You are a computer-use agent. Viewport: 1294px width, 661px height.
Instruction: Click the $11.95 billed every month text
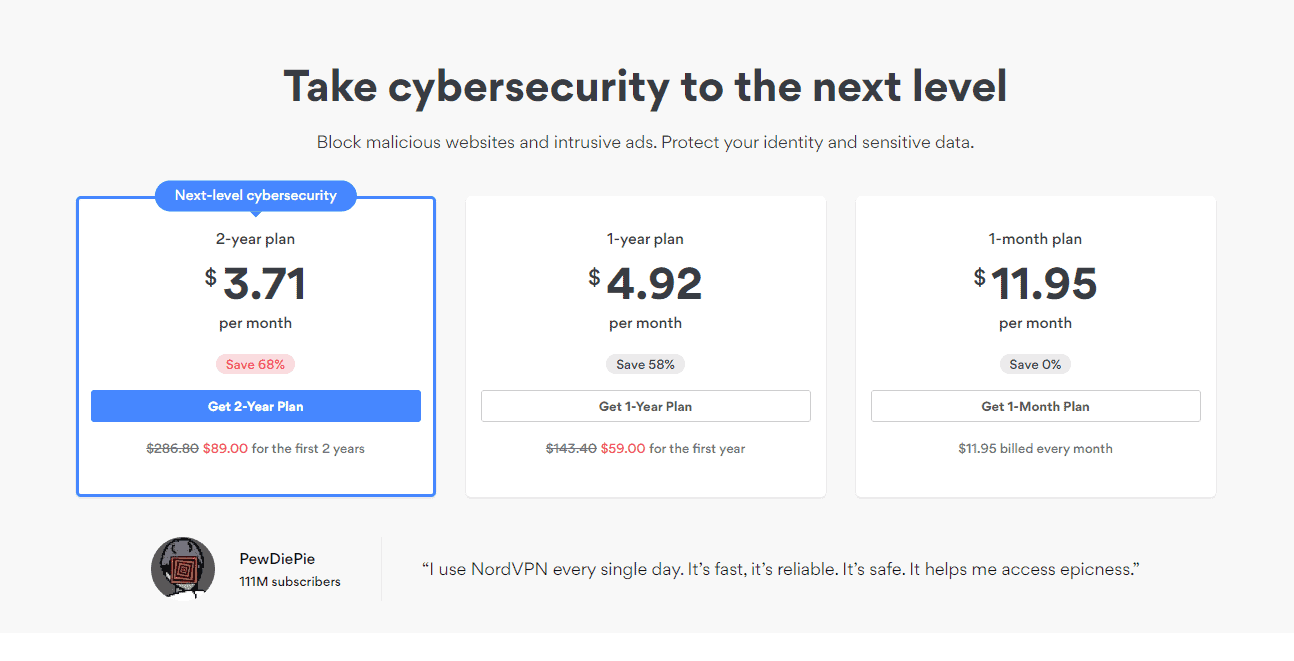point(1035,449)
